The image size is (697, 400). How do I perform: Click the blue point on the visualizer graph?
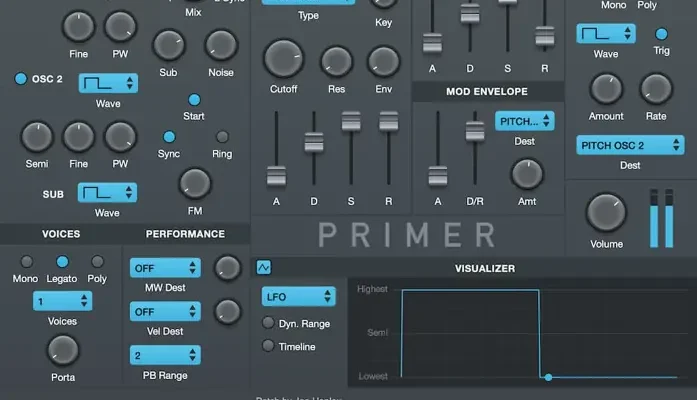(548, 377)
